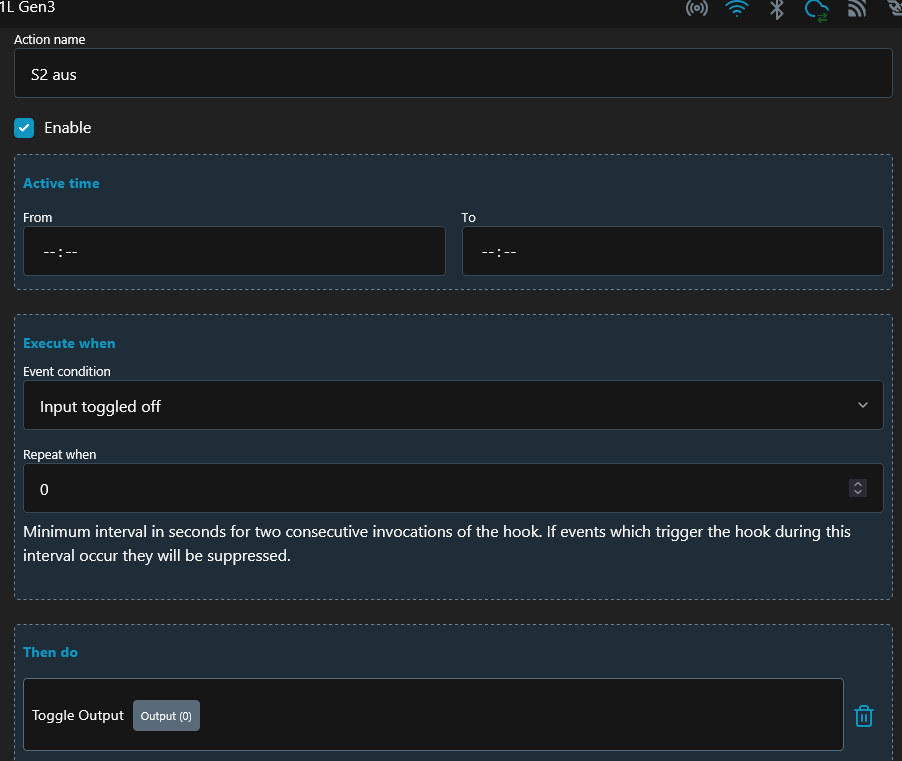Click the Then do section heading
The image size is (902, 761).
[50, 652]
